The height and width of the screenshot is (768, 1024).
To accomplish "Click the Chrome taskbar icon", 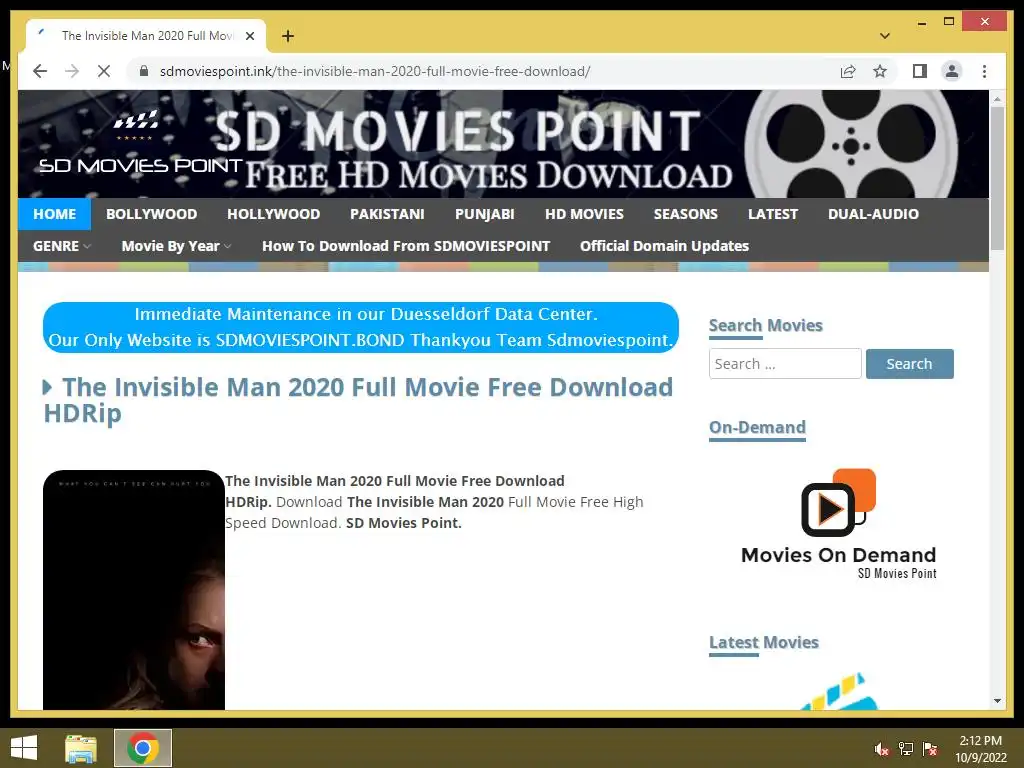I will tap(143, 748).
